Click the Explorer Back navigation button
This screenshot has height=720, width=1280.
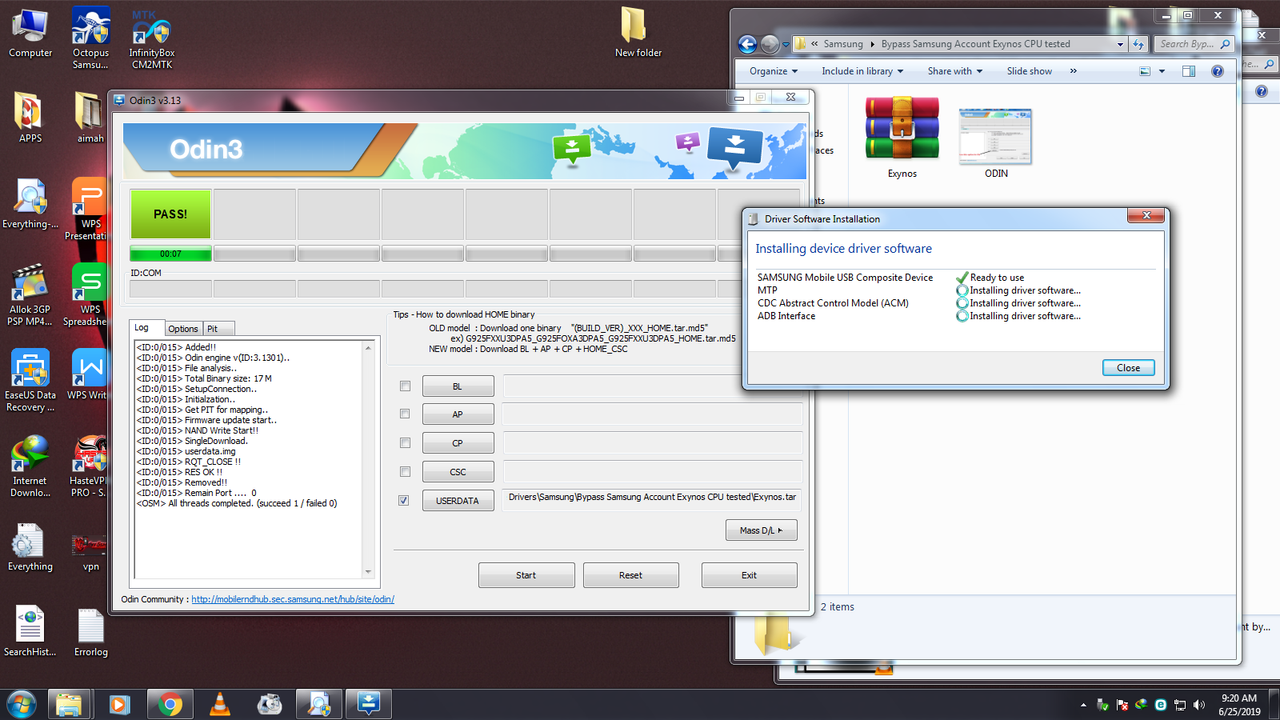747,44
